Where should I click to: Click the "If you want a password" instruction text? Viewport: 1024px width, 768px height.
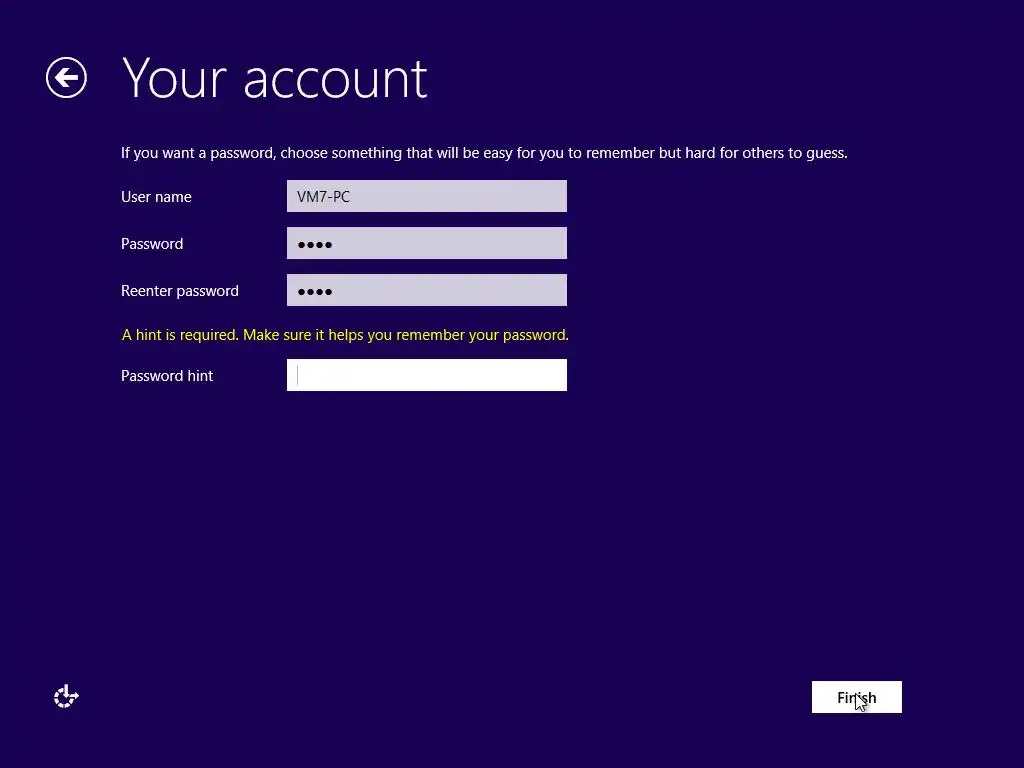[484, 153]
